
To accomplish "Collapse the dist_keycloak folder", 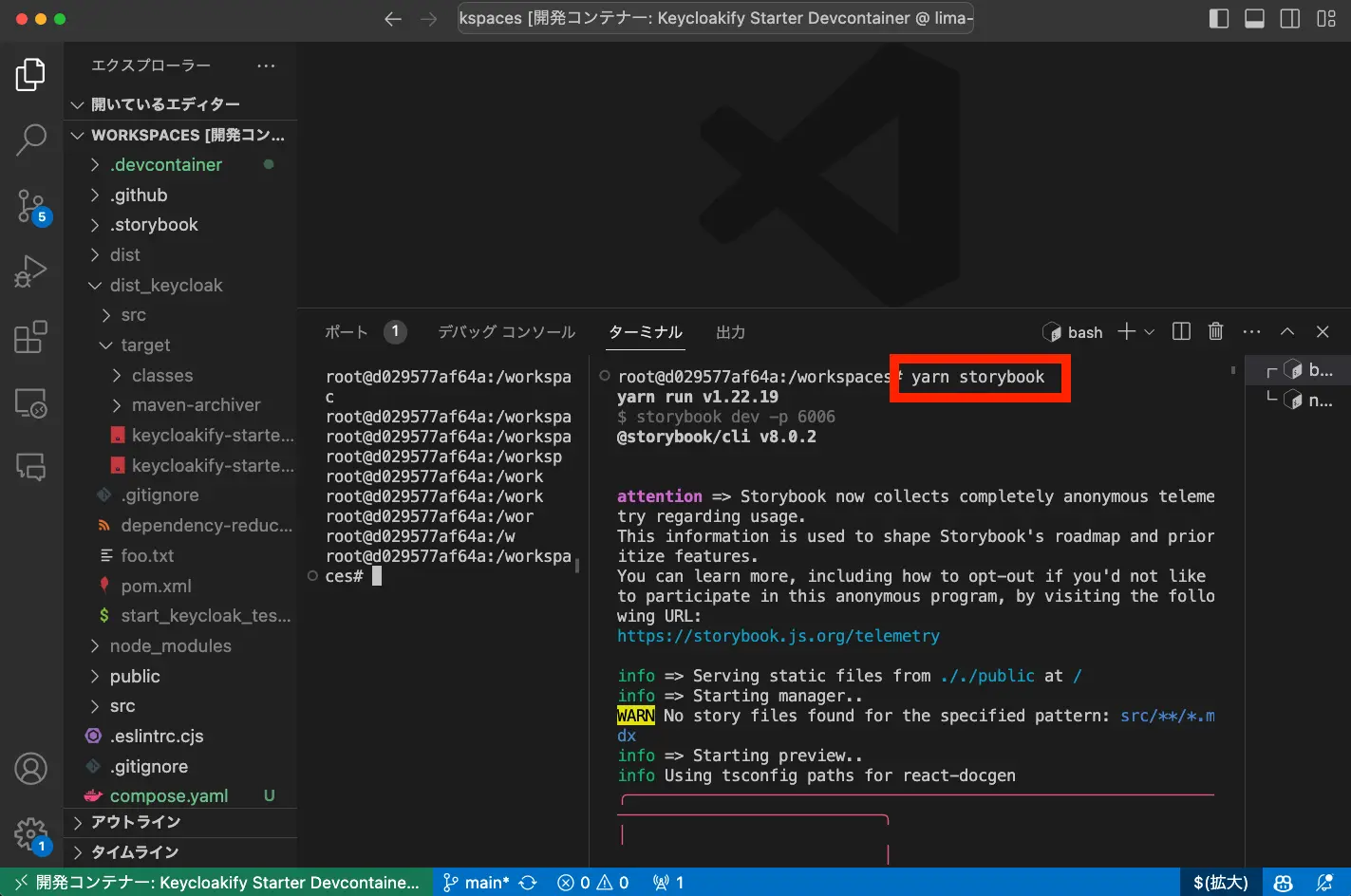I will coord(165,286).
